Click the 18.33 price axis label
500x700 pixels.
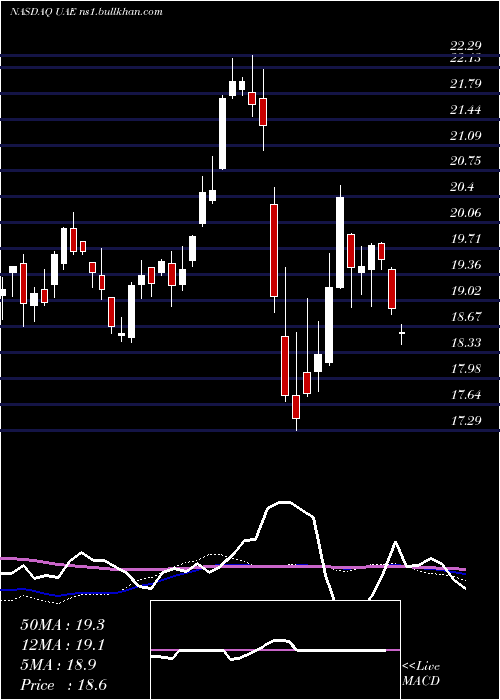(x=466, y=342)
